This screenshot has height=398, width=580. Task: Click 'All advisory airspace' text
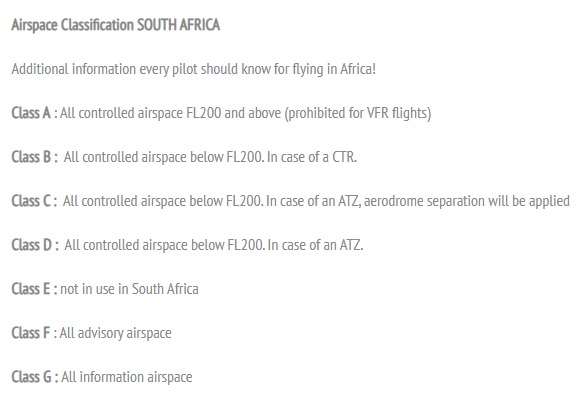coord(115,333)
